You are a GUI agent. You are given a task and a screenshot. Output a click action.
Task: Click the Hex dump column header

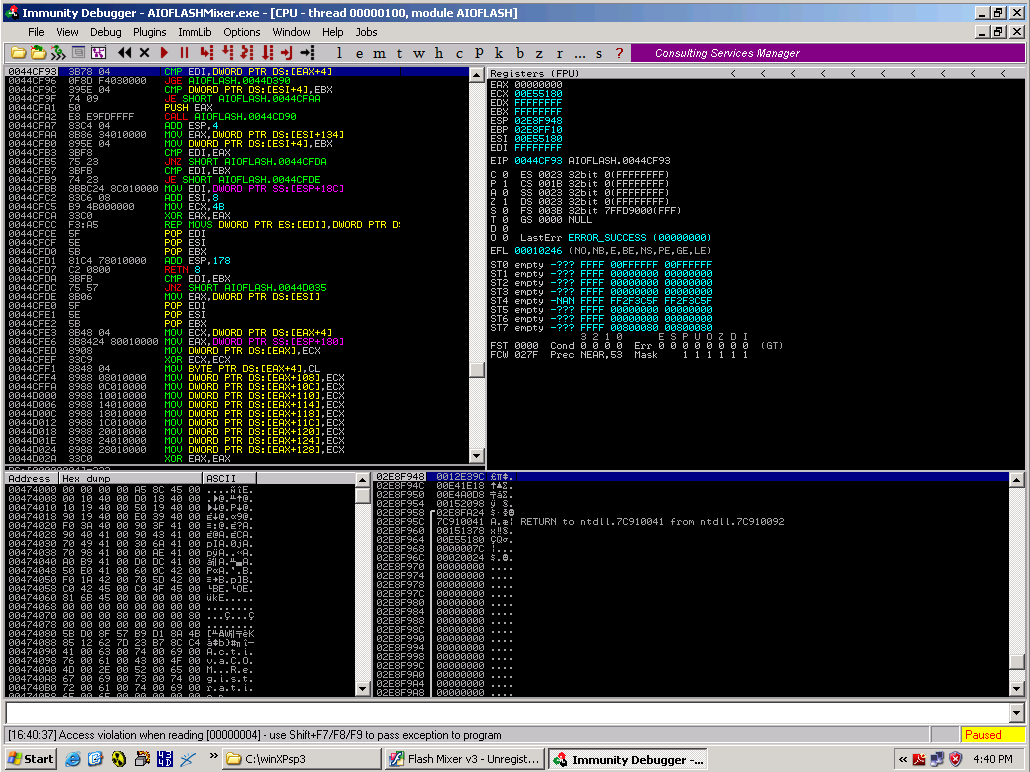(131, 478)
